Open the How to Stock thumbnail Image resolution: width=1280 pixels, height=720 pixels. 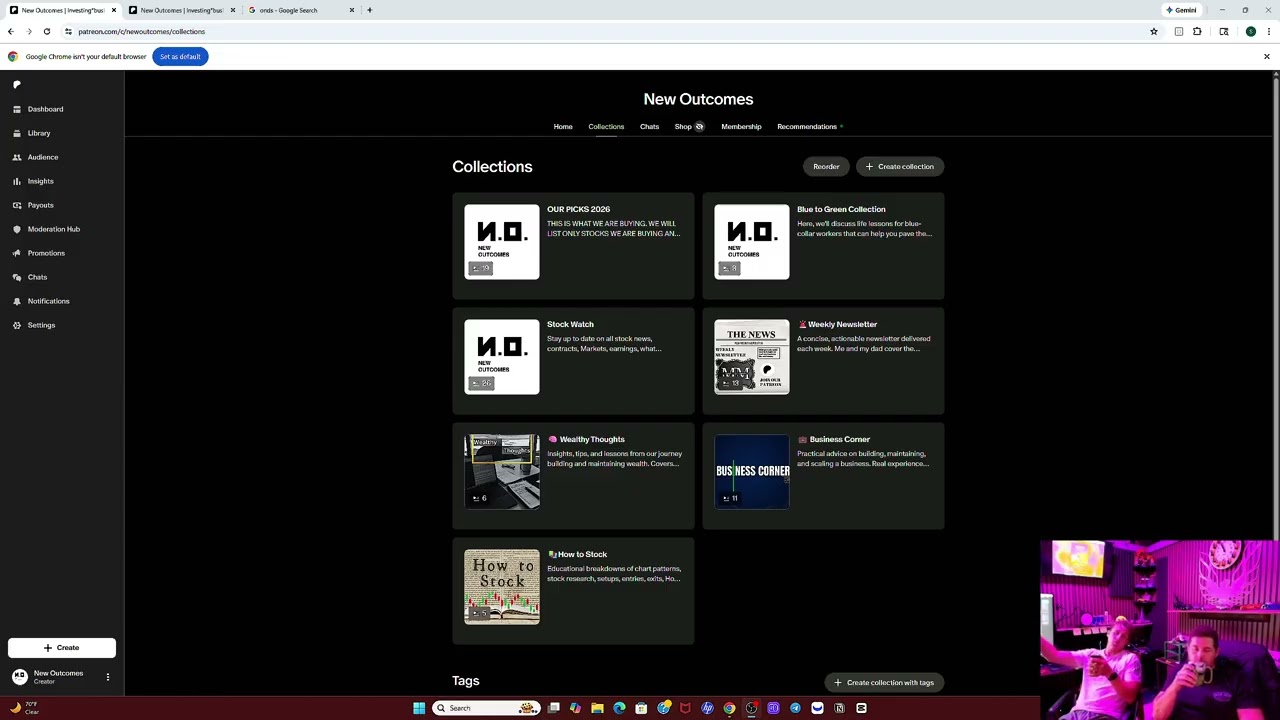502,587
